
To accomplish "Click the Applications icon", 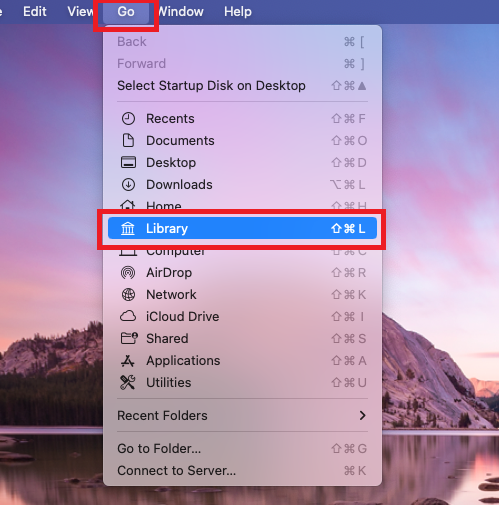I will tap(128, 361).
